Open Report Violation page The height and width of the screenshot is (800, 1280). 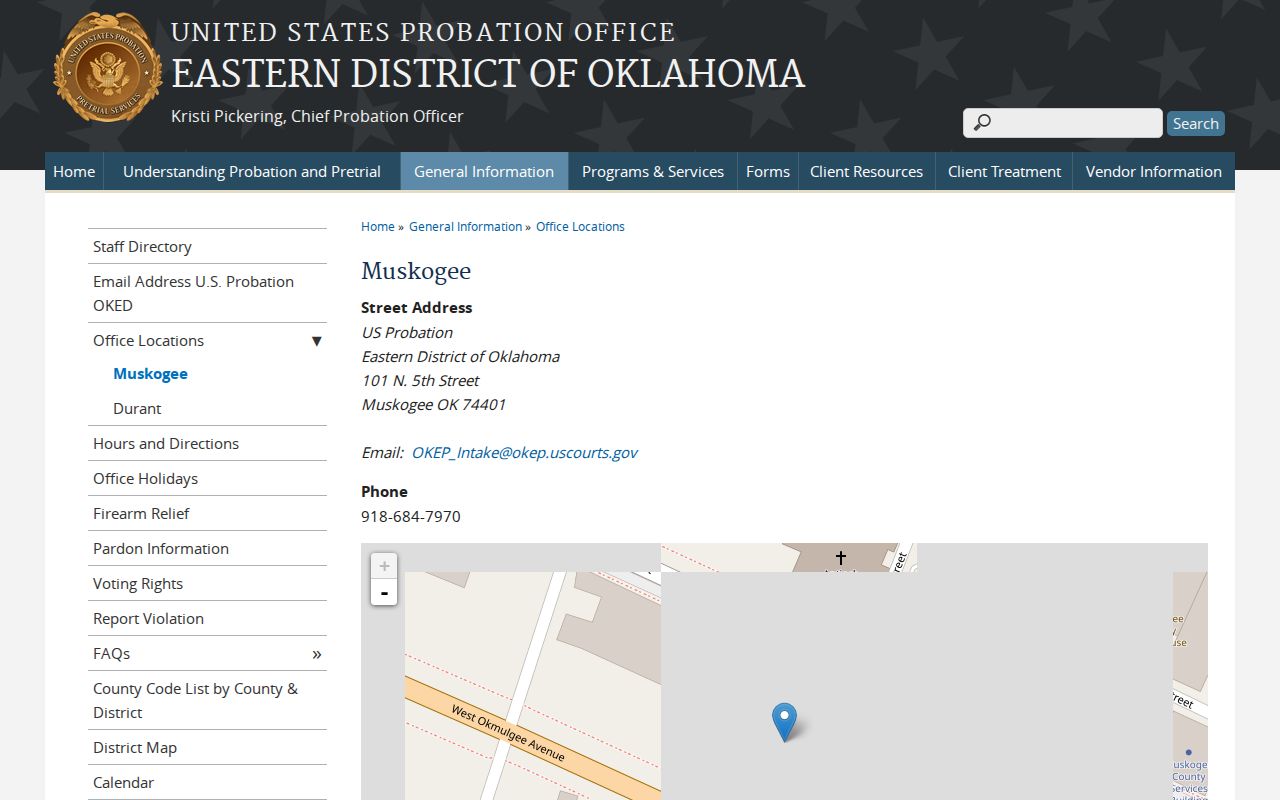click(207, 618)
